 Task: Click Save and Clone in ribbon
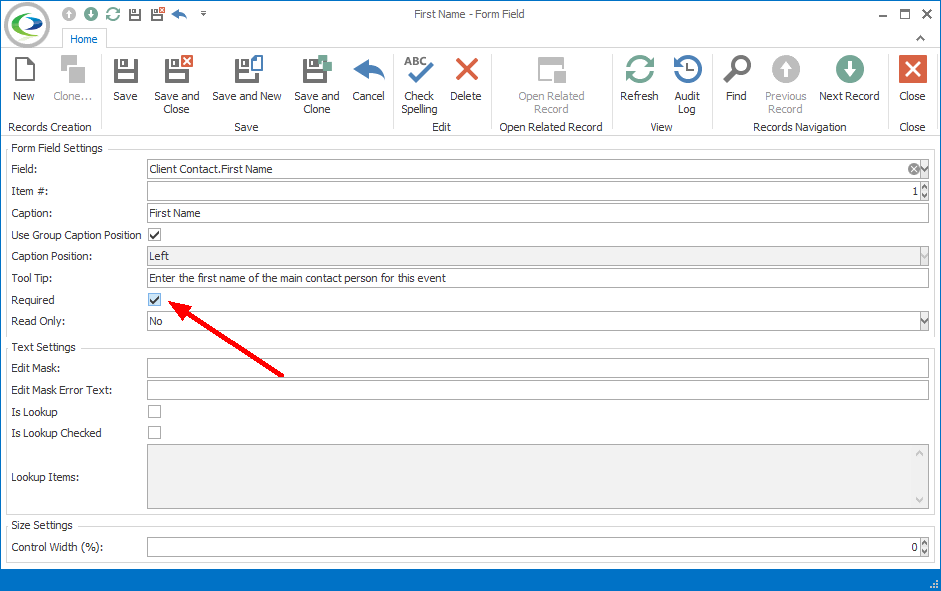(317, 84)
